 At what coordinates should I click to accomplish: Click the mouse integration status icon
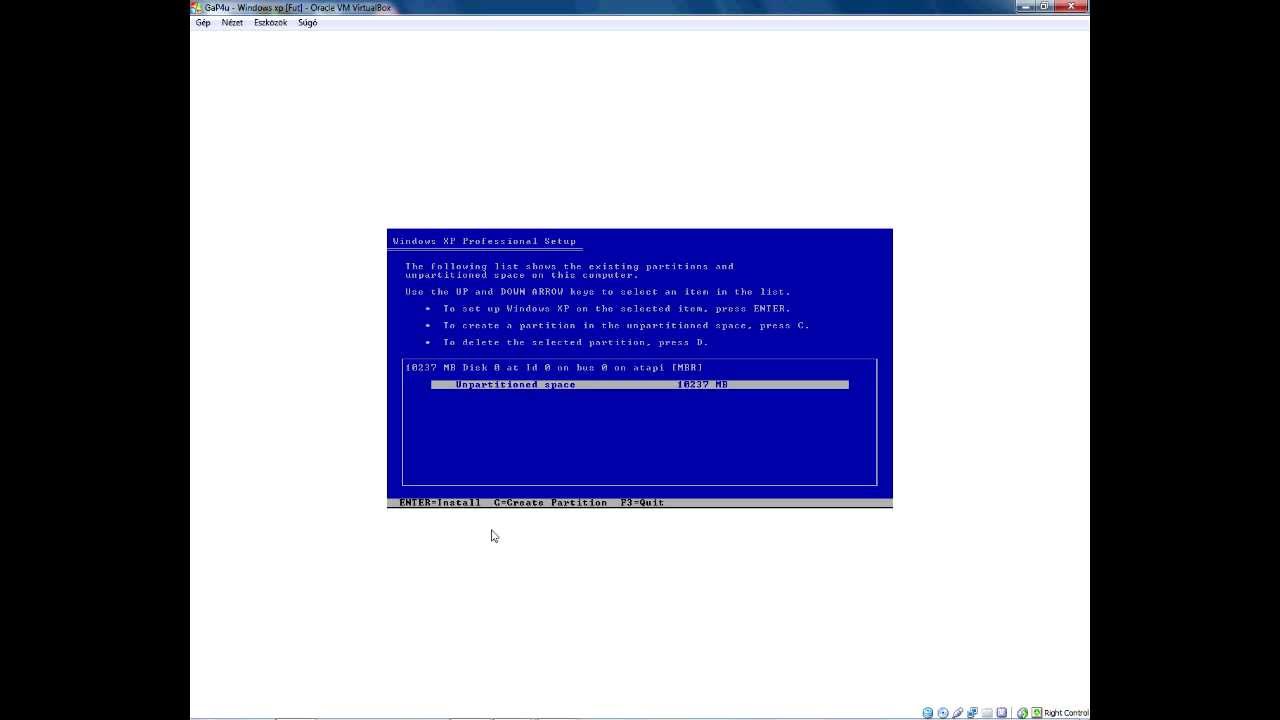coord(1022,713)
